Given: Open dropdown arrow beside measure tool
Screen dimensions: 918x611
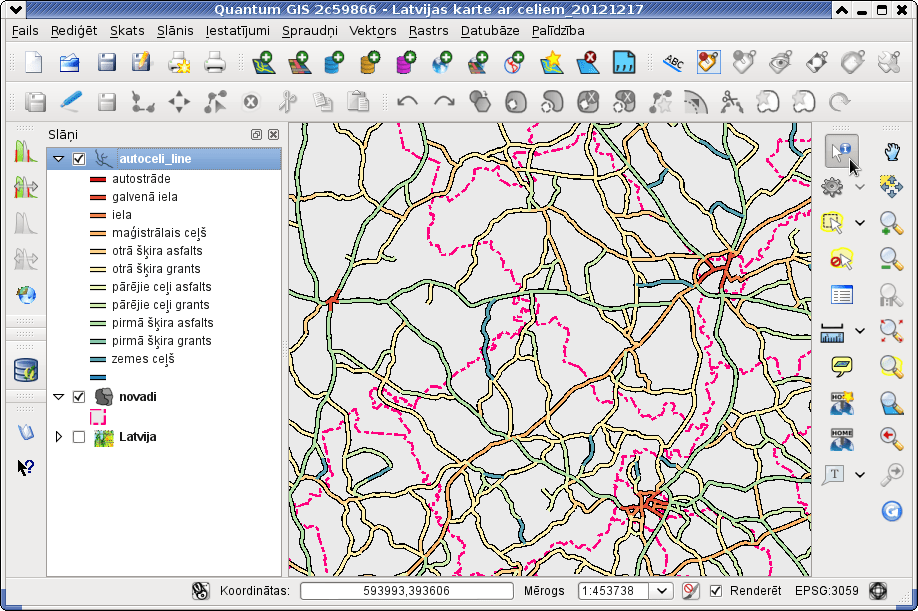Looking at the screenshot, I should [859, 331].
